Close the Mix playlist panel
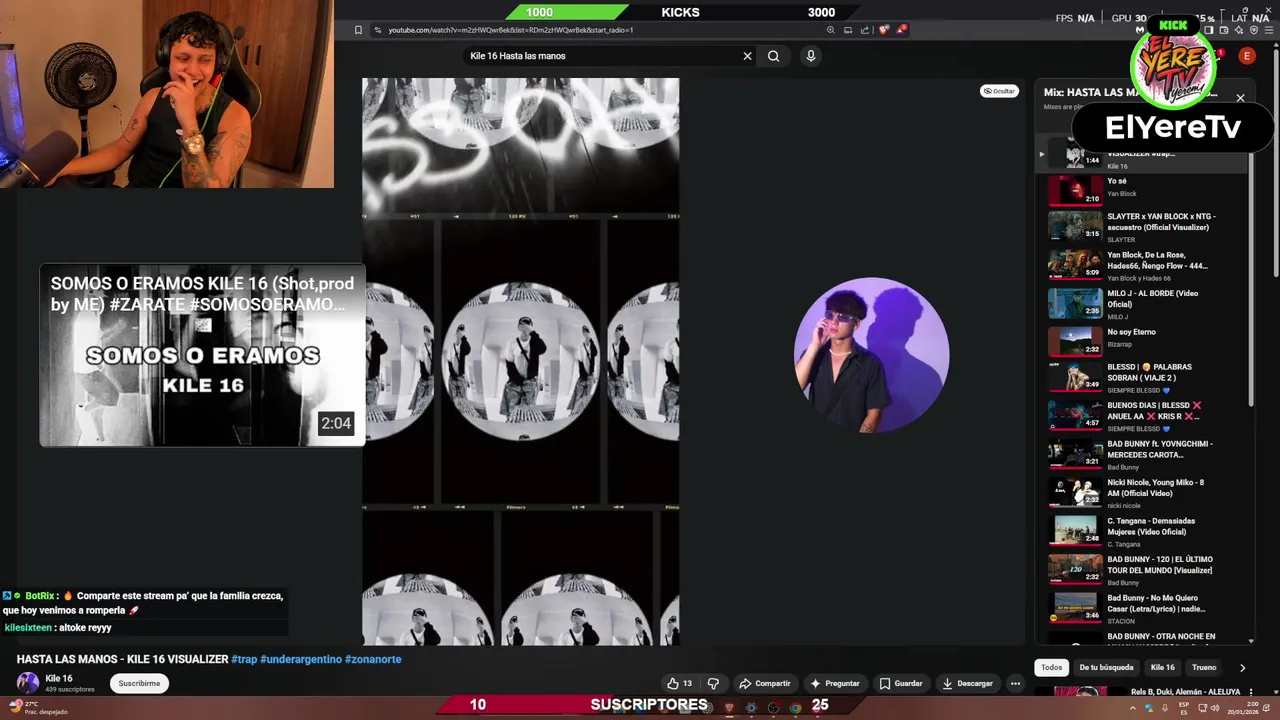Image resolution: width=1280 pixels, height=720 pixels. (1240, 98)
